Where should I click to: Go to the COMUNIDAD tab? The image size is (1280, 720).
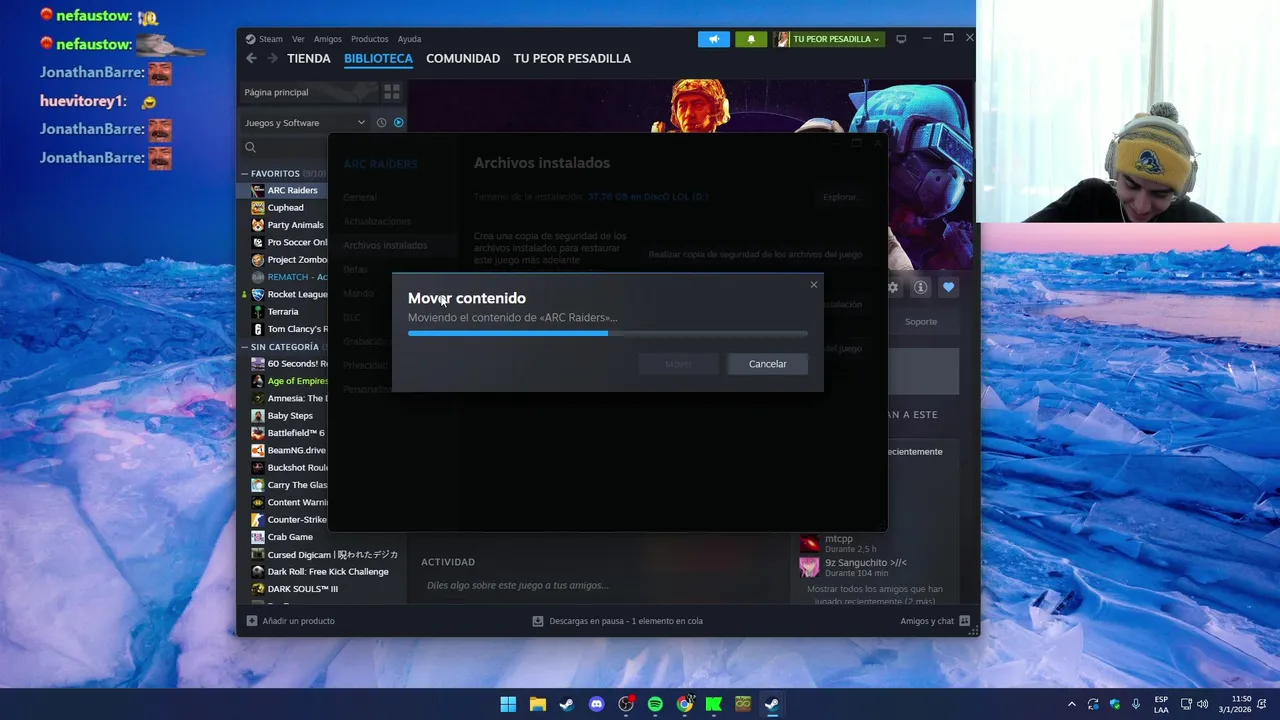463,59
